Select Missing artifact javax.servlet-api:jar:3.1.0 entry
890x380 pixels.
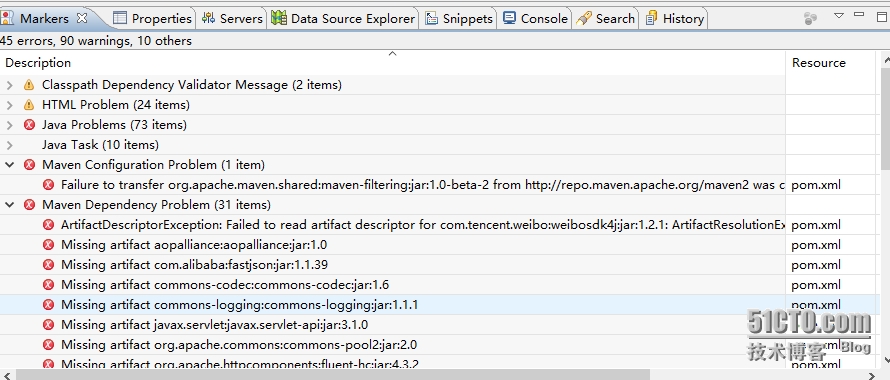coord(215,325)
